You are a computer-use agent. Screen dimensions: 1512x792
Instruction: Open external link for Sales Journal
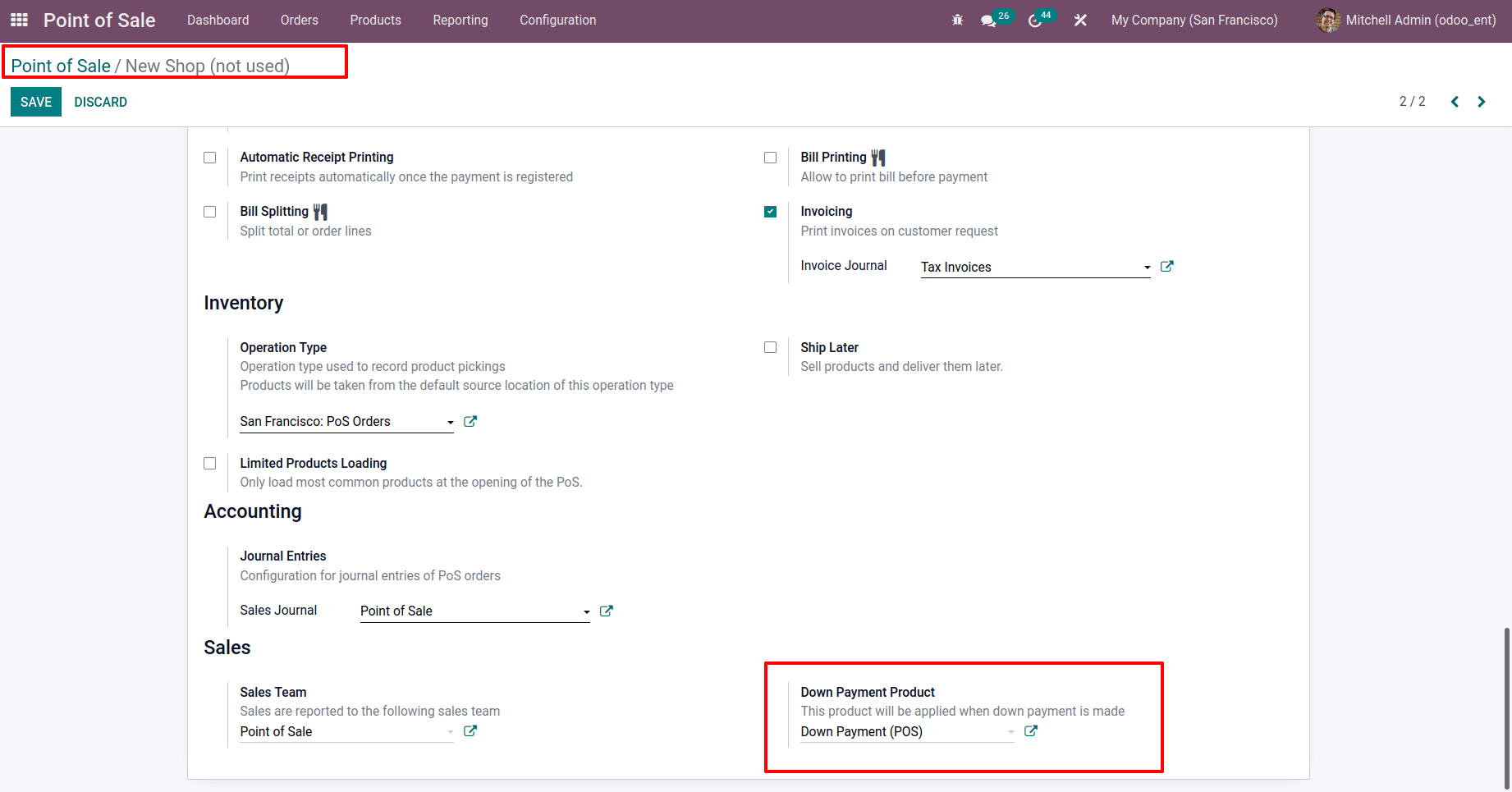607,611
